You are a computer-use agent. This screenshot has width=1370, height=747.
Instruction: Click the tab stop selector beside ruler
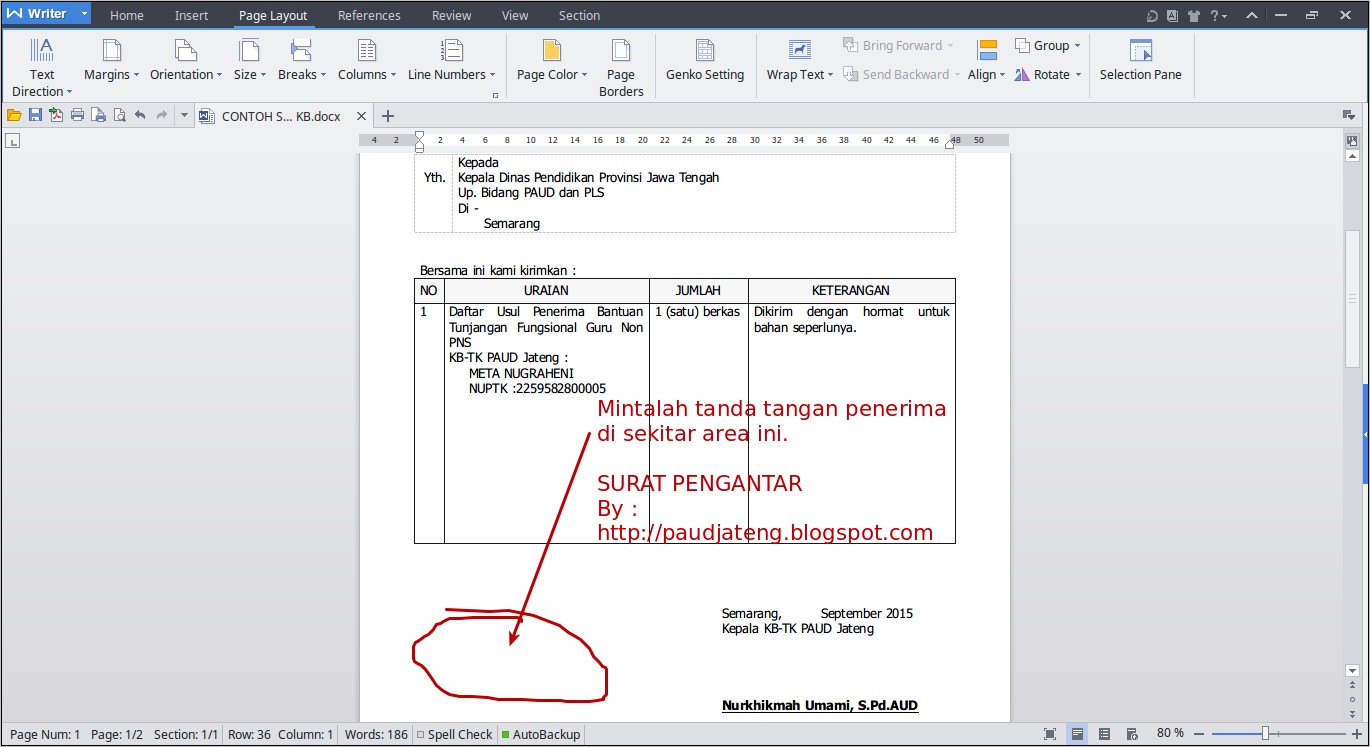click(13, 141)
